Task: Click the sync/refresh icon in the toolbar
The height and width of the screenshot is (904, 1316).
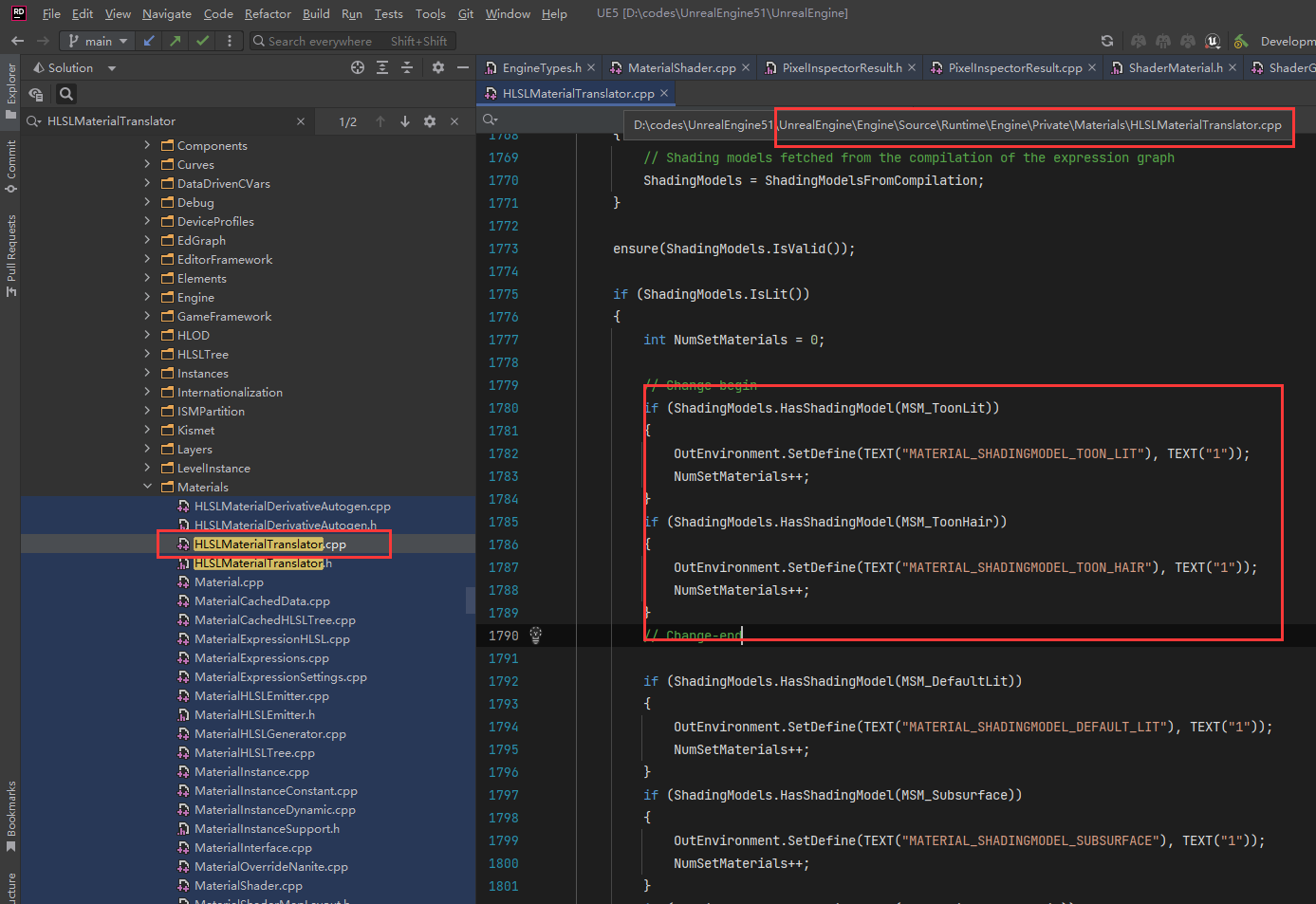Action: [1106, 42]
